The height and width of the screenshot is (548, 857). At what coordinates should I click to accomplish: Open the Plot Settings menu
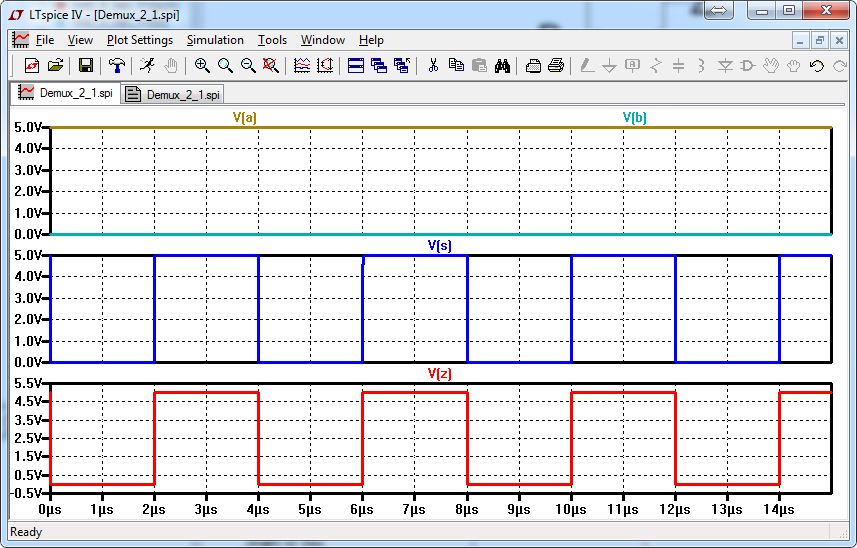click(139, 40)
